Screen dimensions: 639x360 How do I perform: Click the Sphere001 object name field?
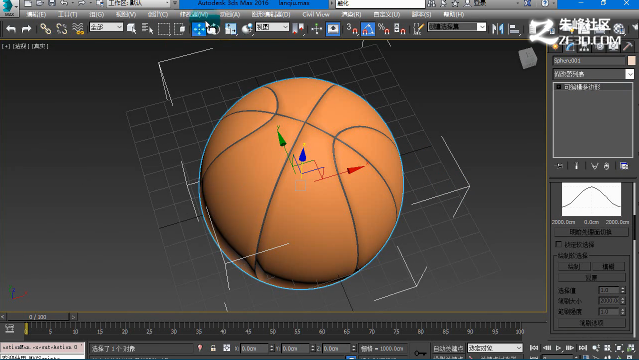coord(589,61)
